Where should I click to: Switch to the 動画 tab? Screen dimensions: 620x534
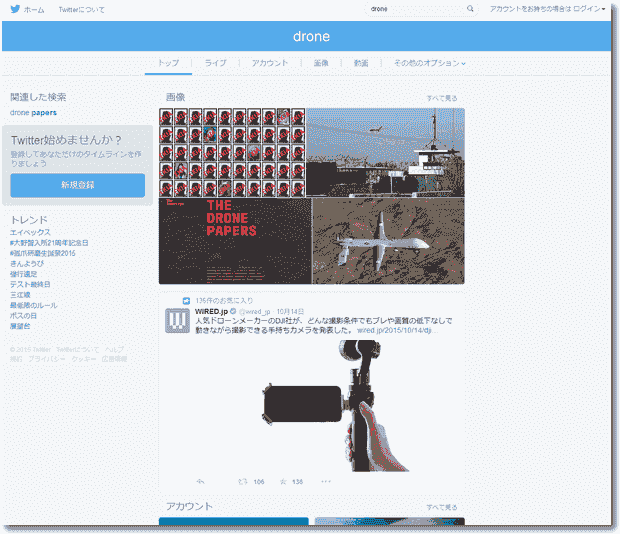pos(361,63)
